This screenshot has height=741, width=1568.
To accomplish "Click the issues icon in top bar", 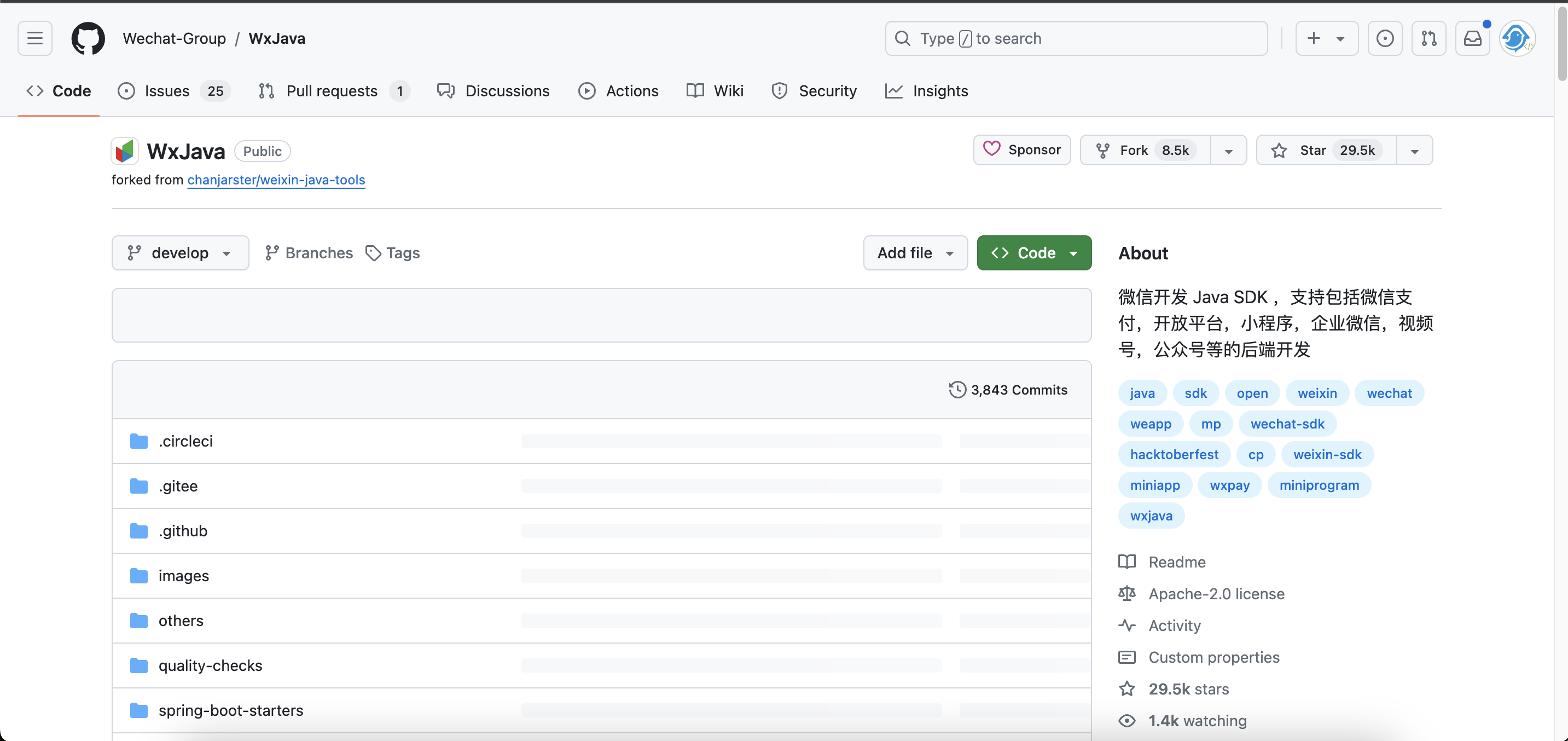I will (x=1385, y=38).
